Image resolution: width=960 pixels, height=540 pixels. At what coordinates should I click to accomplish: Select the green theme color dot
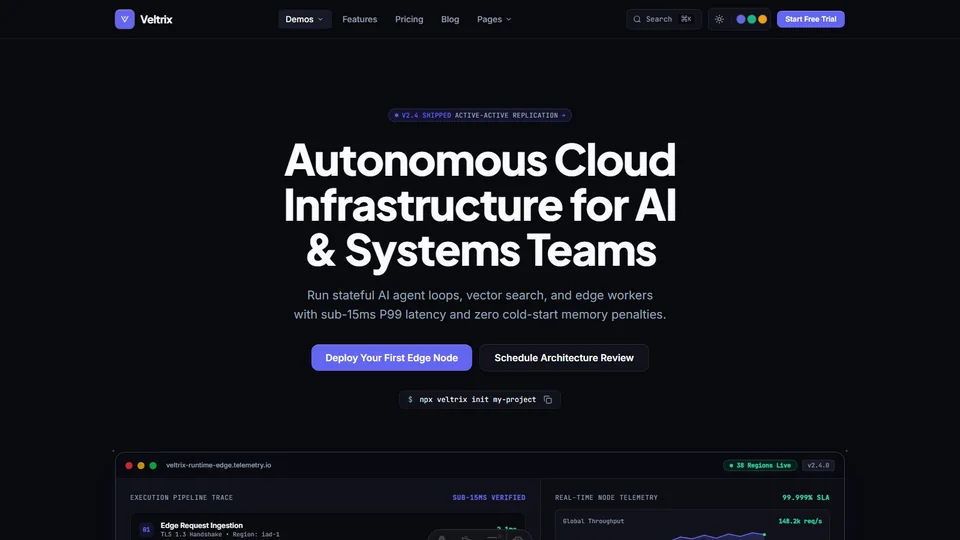click(752, 19)
